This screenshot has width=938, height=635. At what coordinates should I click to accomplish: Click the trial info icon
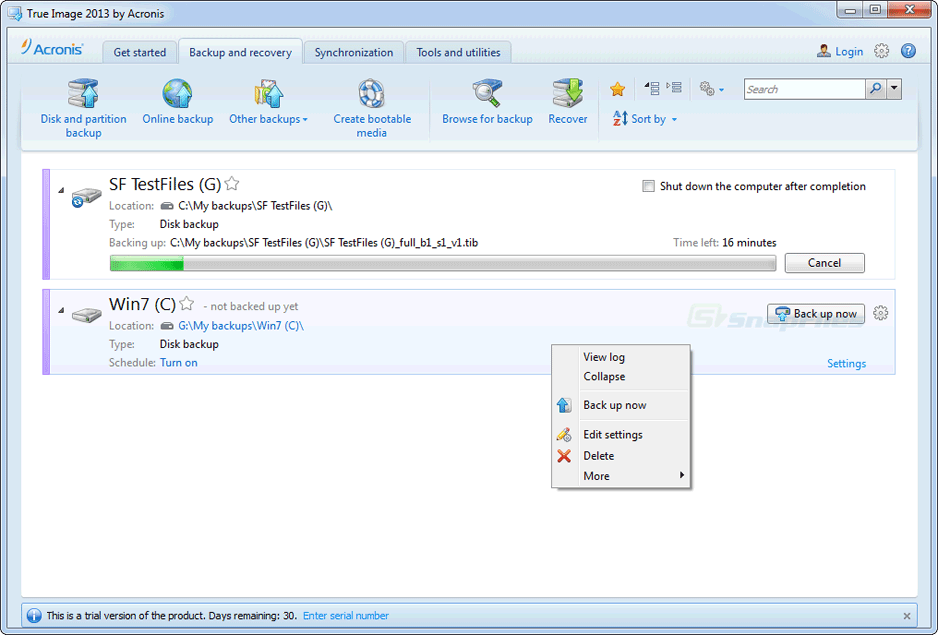[34, 615]
